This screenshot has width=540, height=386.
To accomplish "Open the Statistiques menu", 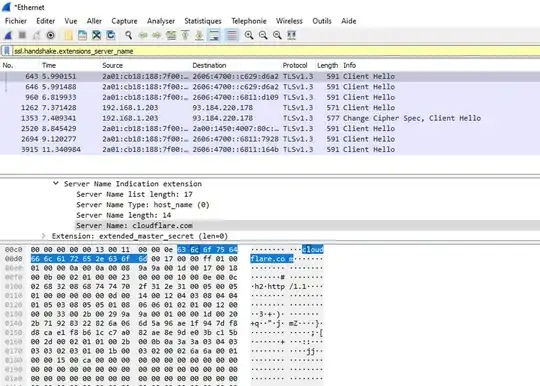I will pos(203,21).
